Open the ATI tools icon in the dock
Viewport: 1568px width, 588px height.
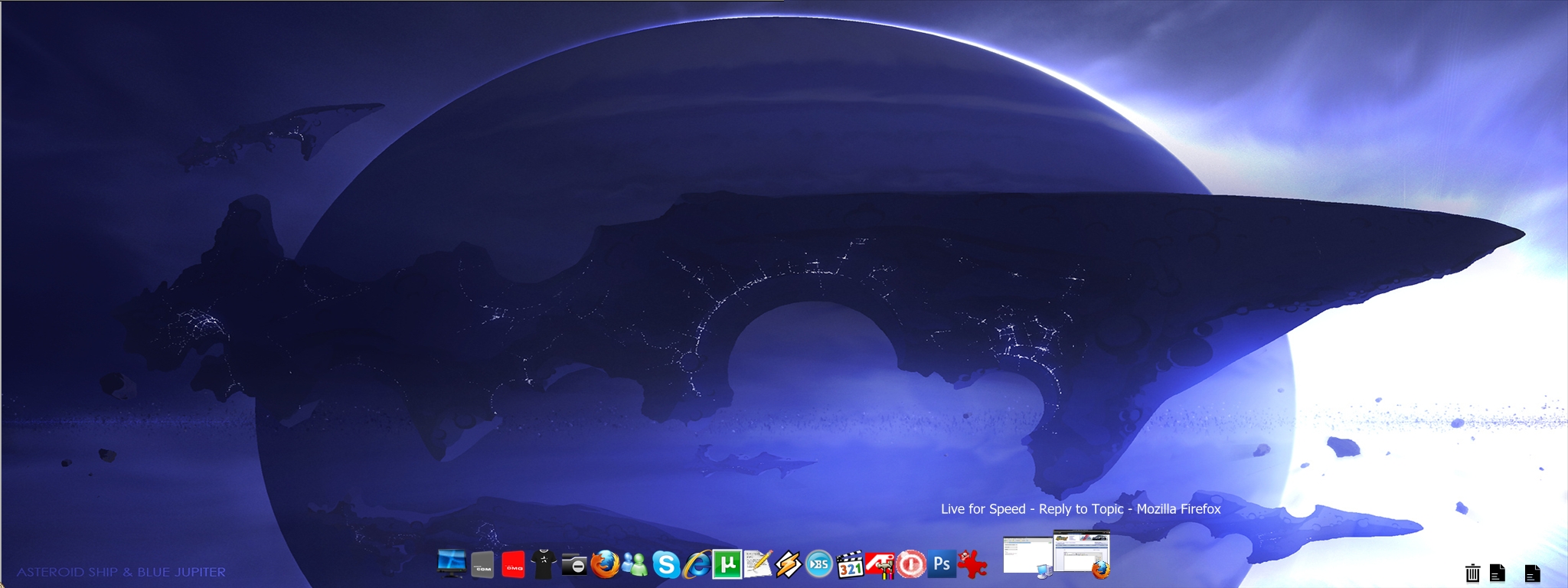click(x=880, y=565)
